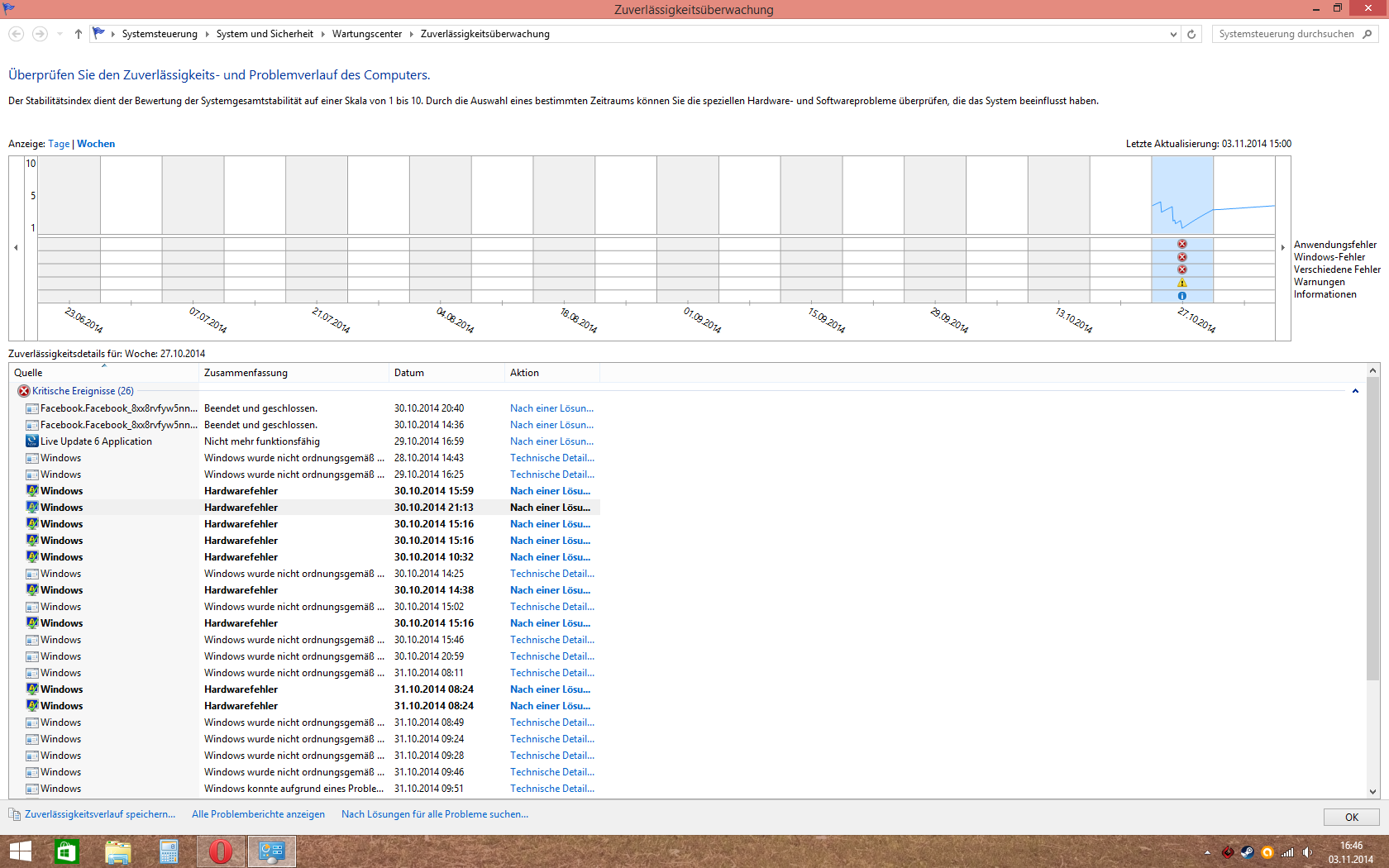Show hidden tray icons
The width and height of the screenshot is (1389, 868).
tap(1207, 852)
